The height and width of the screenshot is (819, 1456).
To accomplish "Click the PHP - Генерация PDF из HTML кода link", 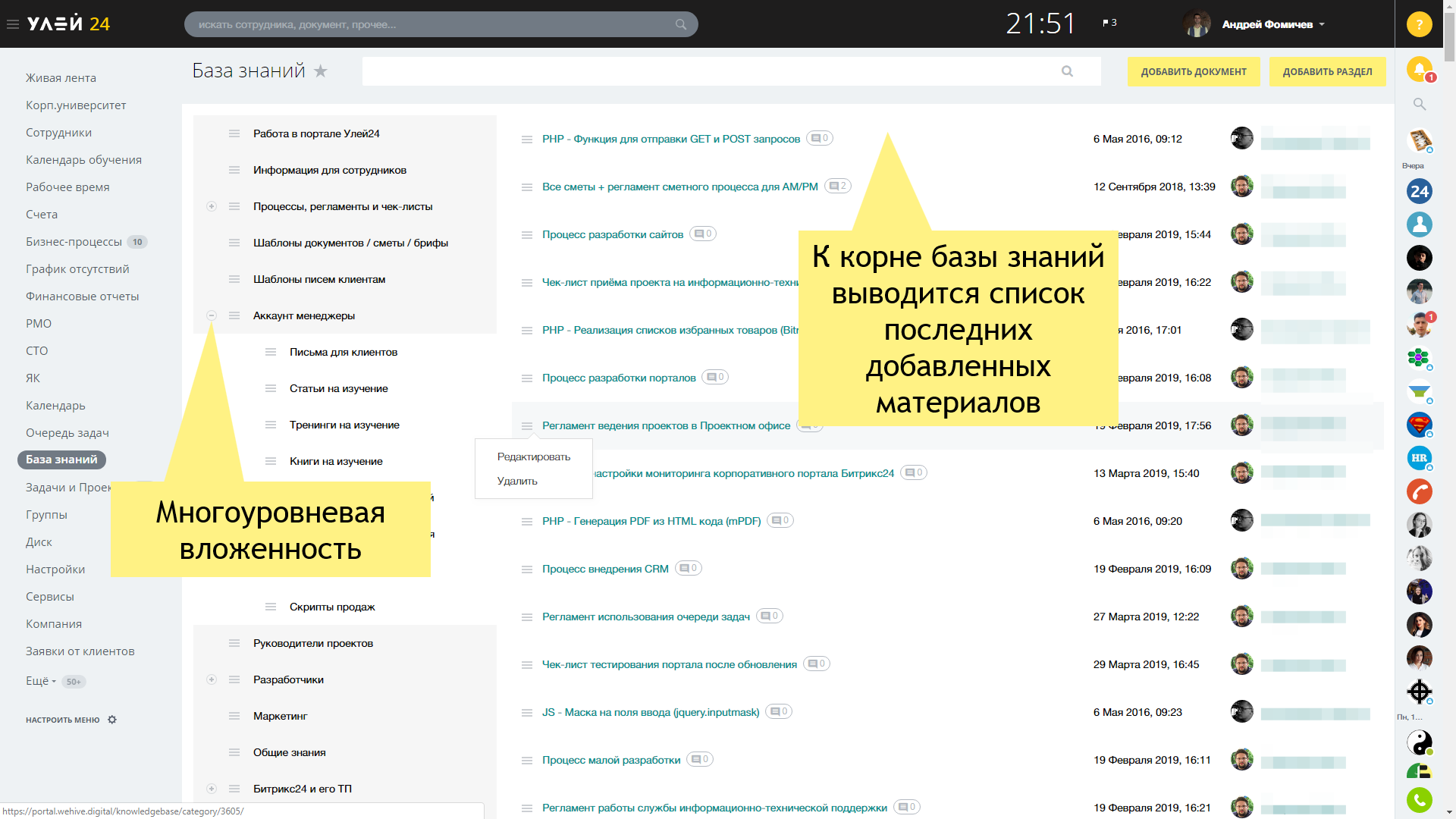I will (651, 521).
